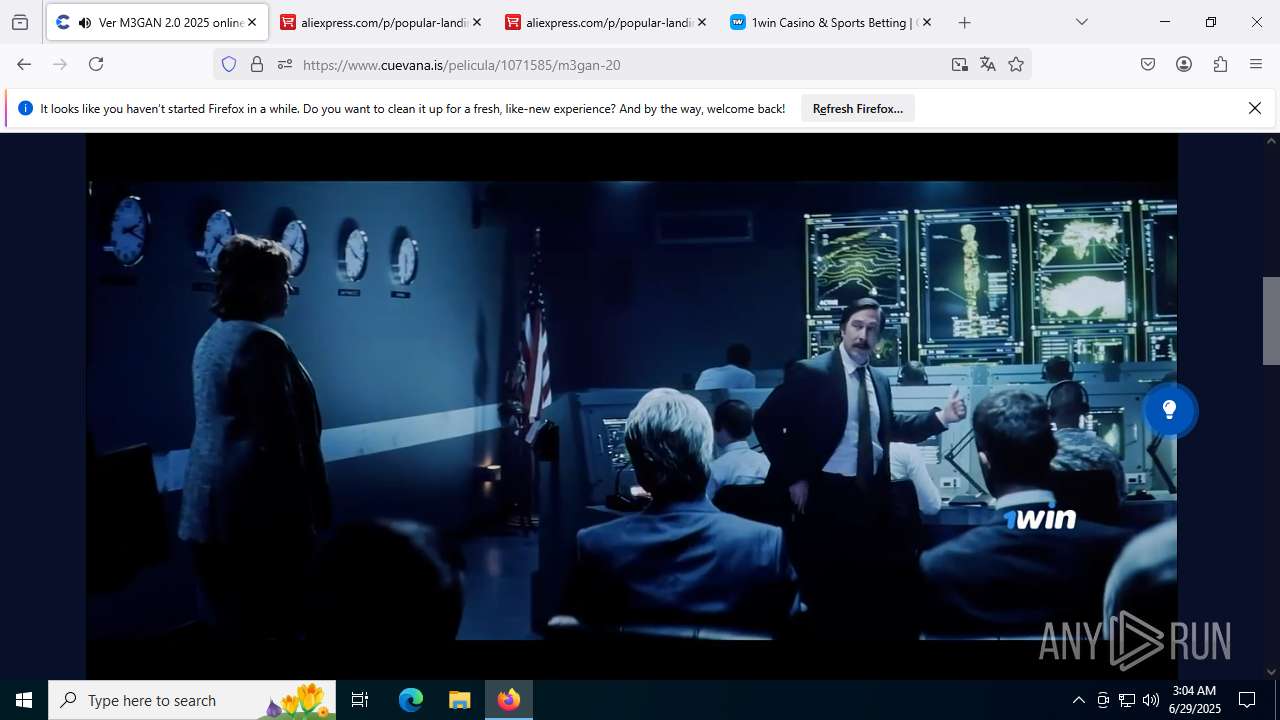Switch to first aliexpress popular-landing tab
The image size is (1280, 720).
coord(382,22)
